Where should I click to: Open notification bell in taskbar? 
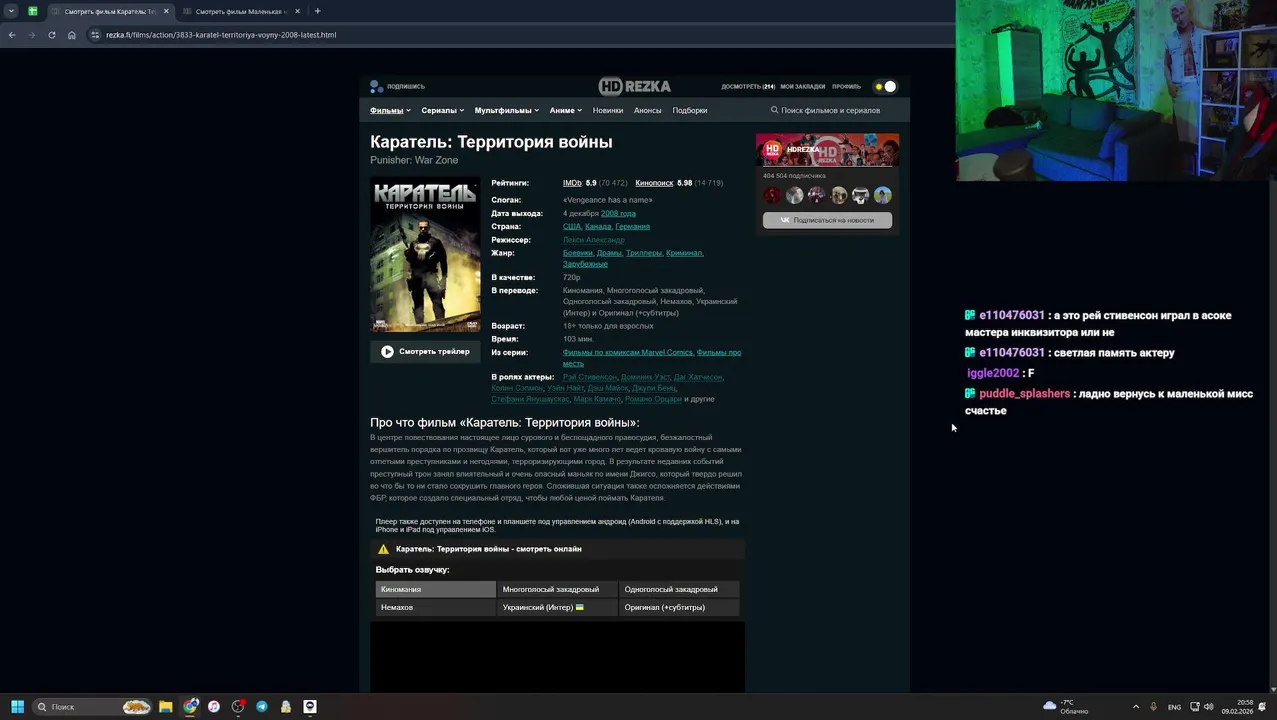pyautogui.click(x=1263, y=707)
